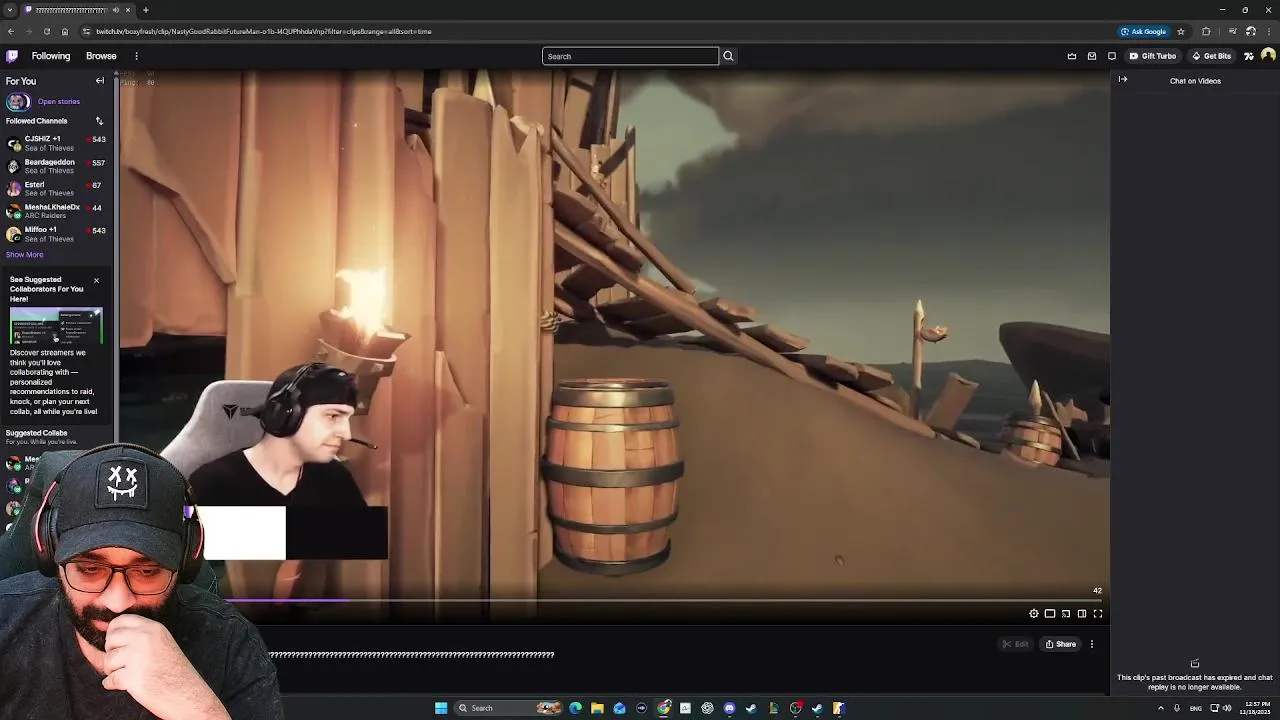The height and width of the screenshot is (720, 1280).
Task: Open the whispers speech bubble icon
Action: pyautogui.click(x=1111, y=56)
